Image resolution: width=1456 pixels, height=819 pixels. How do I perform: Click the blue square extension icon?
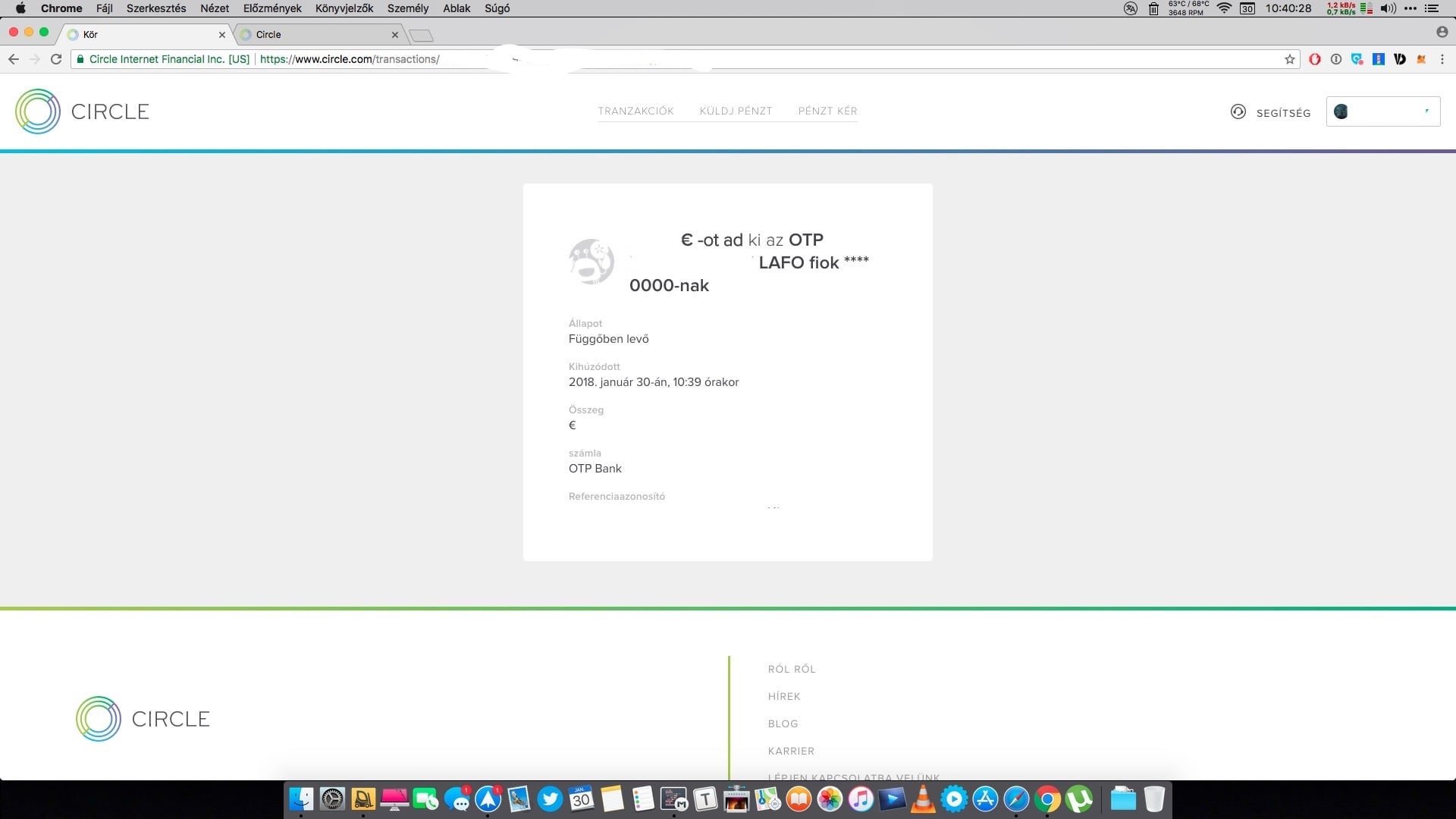click(x=1379, y=59)
